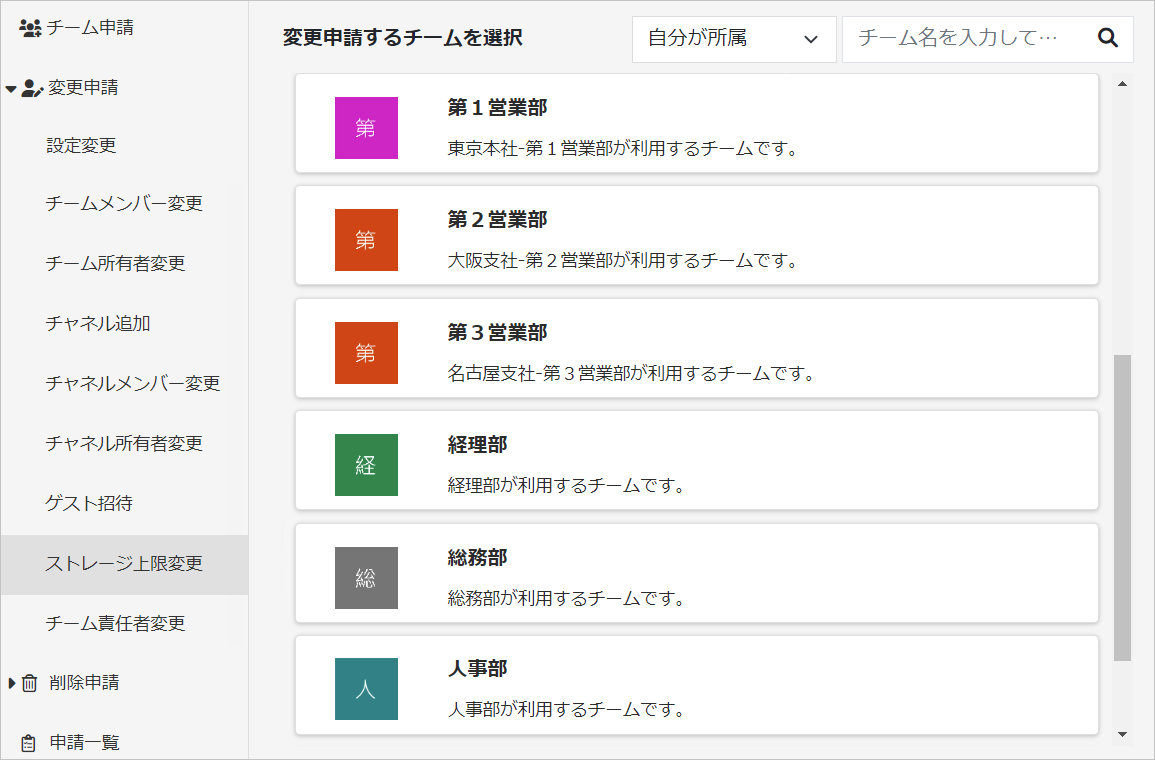Image resolution: width=1155 pixels, height=760 pixels.
Task: Click the 変更申請 user-edit icon
Action: point(32,88)
